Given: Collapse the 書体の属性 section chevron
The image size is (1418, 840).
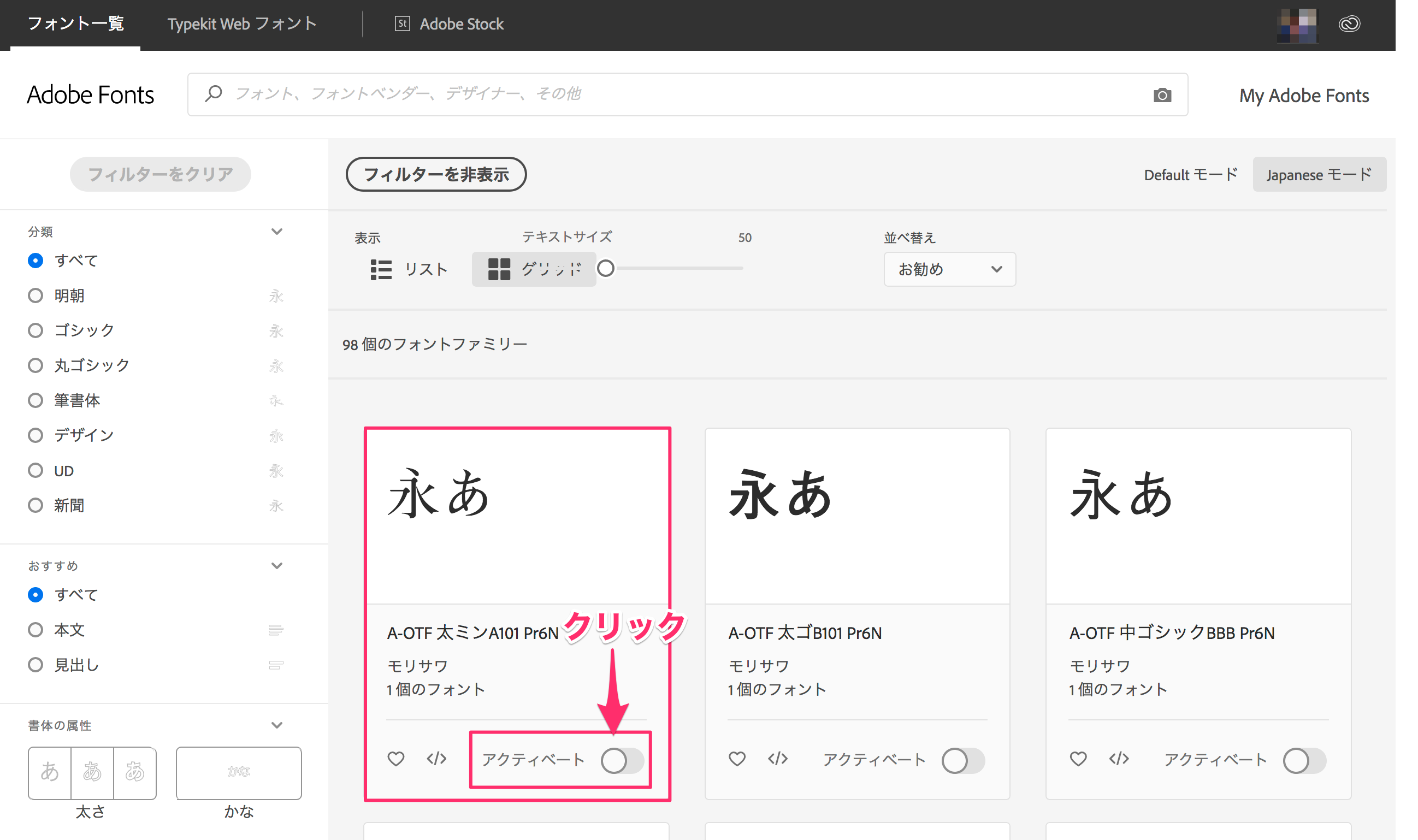Looking at the screenshot, I should (x=277, y=725).
